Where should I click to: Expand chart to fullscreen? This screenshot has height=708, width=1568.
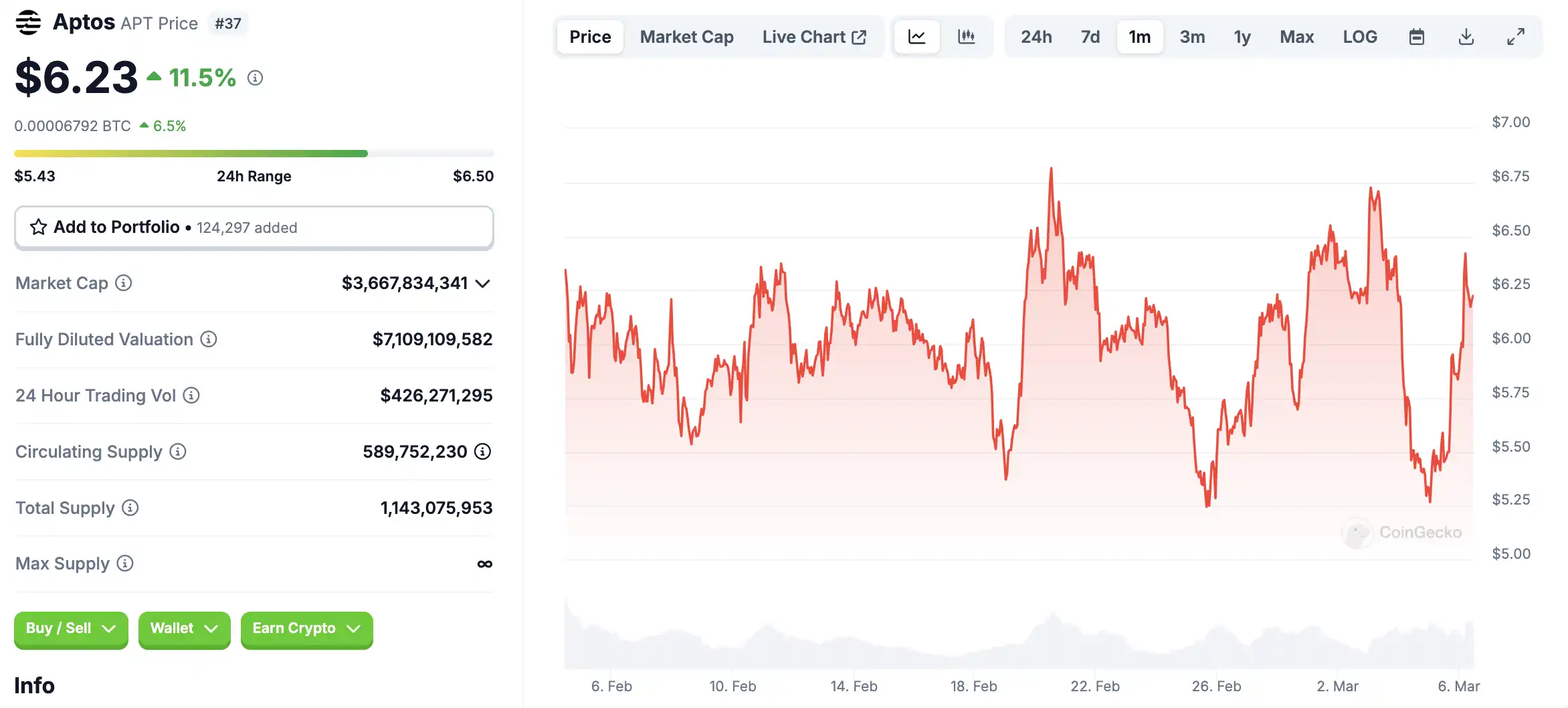pos(1515,37)
